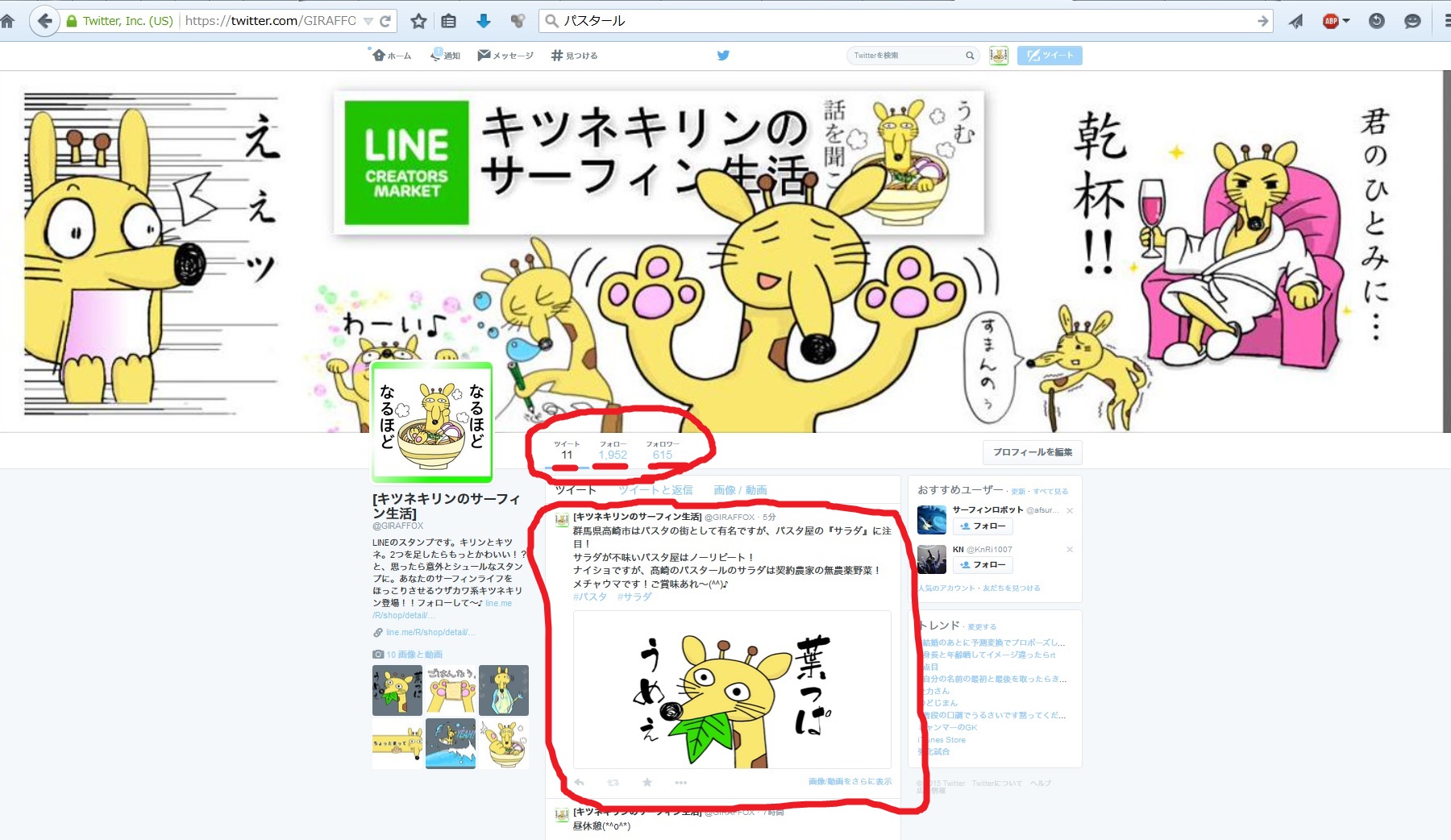Click the ヘルプ footer link

[1041, 783]
